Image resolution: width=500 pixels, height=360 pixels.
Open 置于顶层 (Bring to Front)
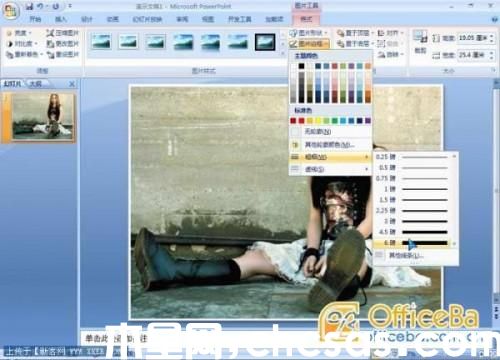(x=355, y=33)
